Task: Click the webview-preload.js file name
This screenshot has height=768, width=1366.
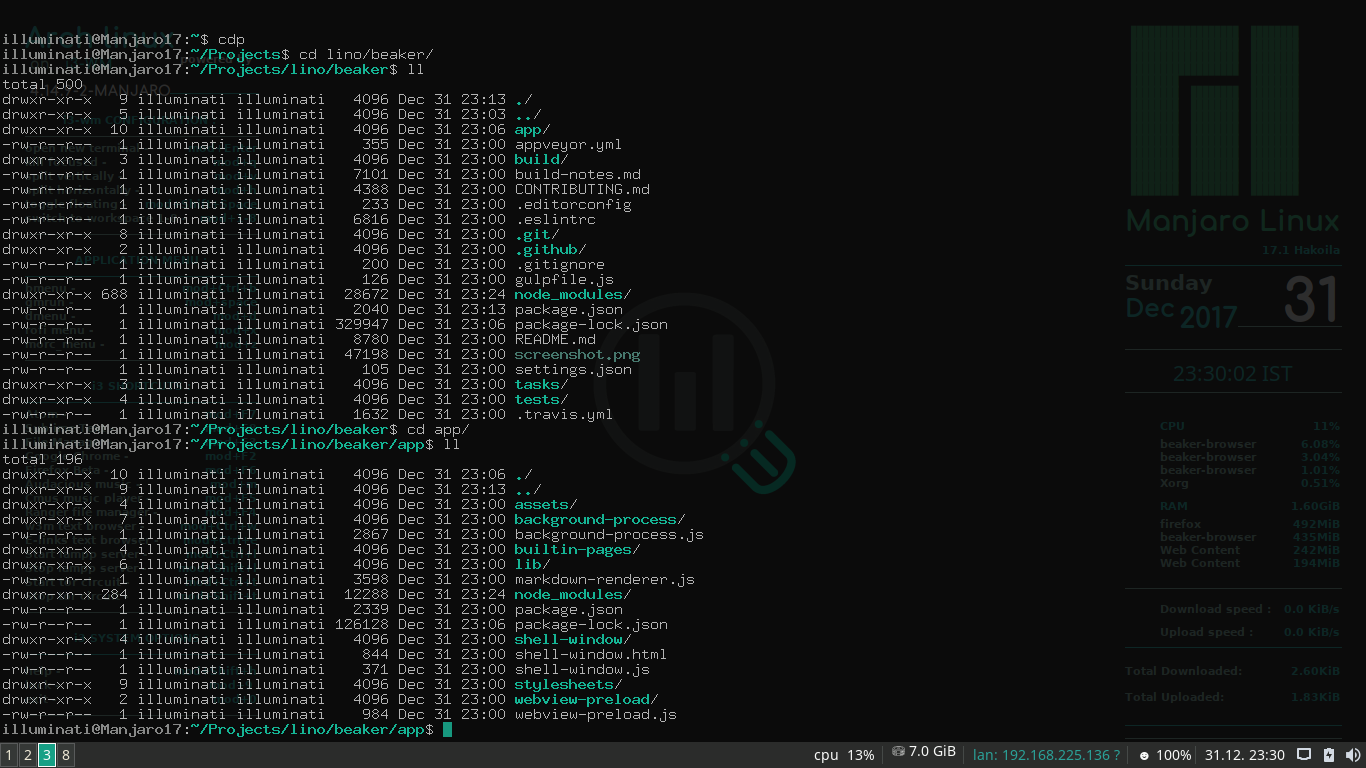Action: [x=595, y=715]
